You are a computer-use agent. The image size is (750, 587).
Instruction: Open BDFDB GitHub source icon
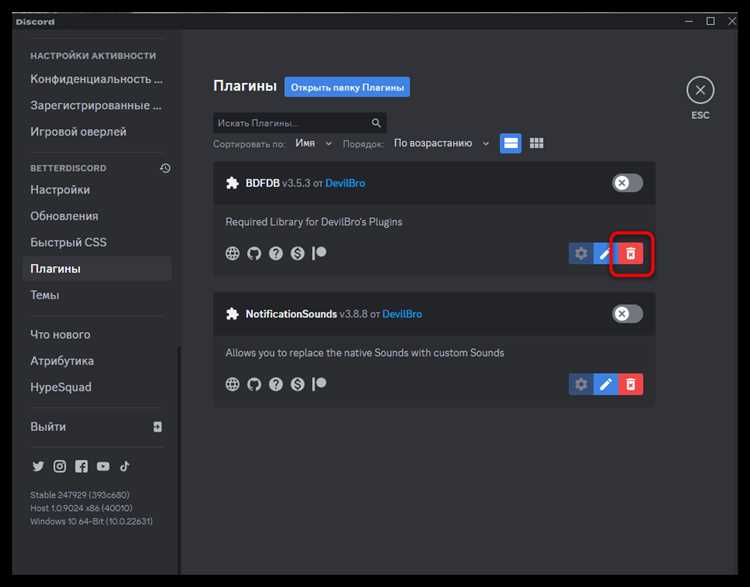tap(254, 253)
